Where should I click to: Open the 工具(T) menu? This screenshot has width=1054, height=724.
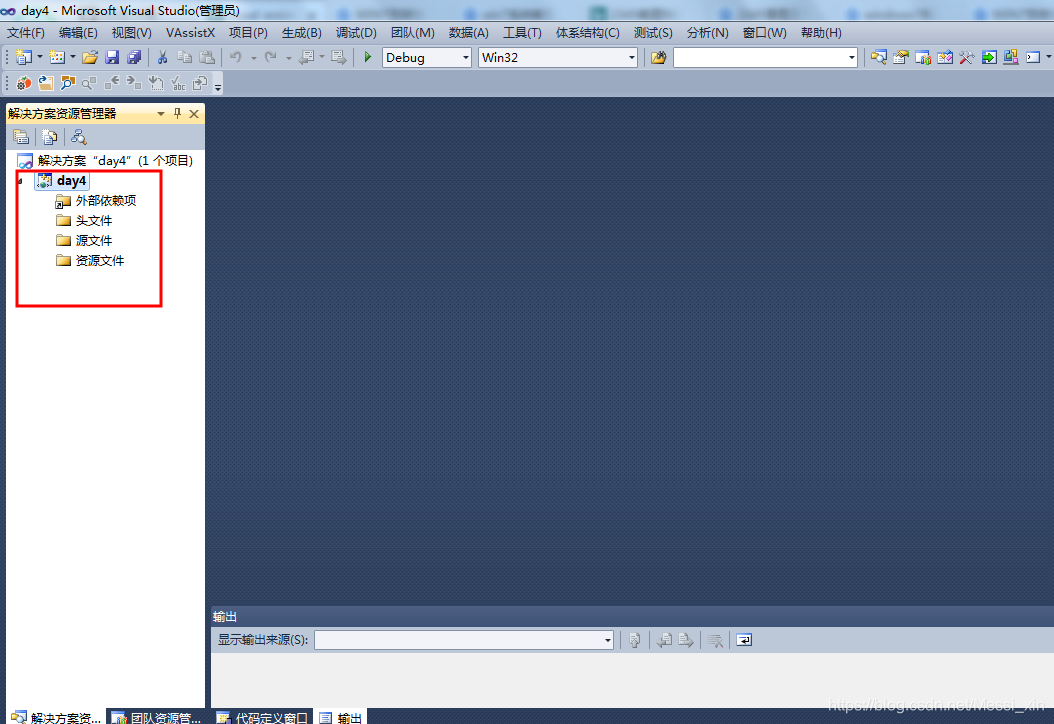(x=522, y=33)
